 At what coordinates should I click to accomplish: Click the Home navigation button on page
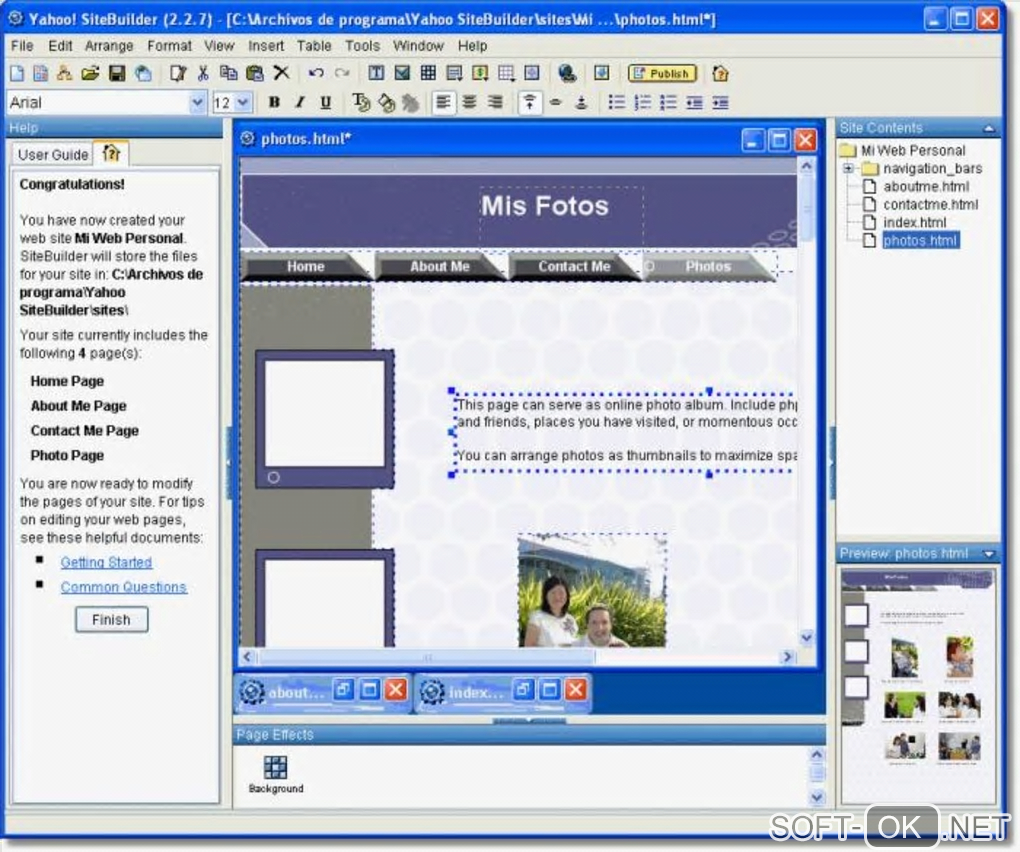click(305, 266)
